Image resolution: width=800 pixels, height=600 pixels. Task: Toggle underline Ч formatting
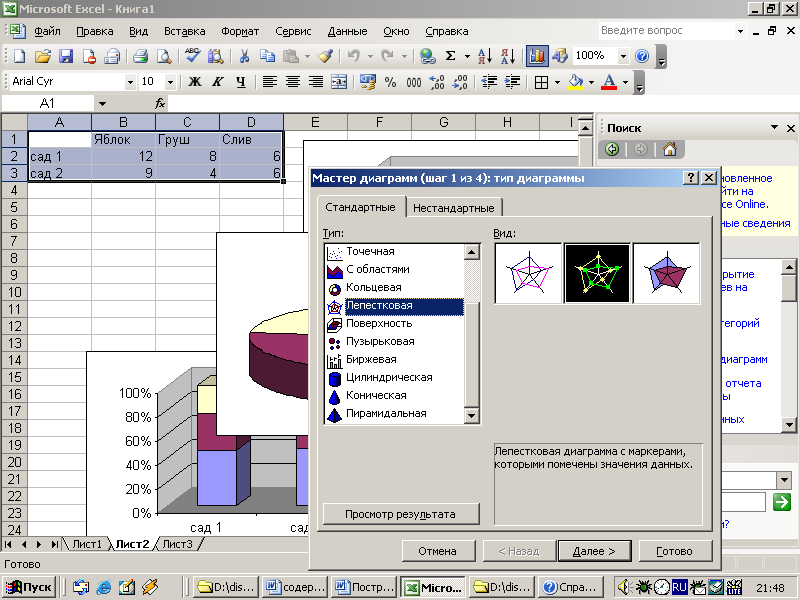pyautogui.click(x=241, y=82)
